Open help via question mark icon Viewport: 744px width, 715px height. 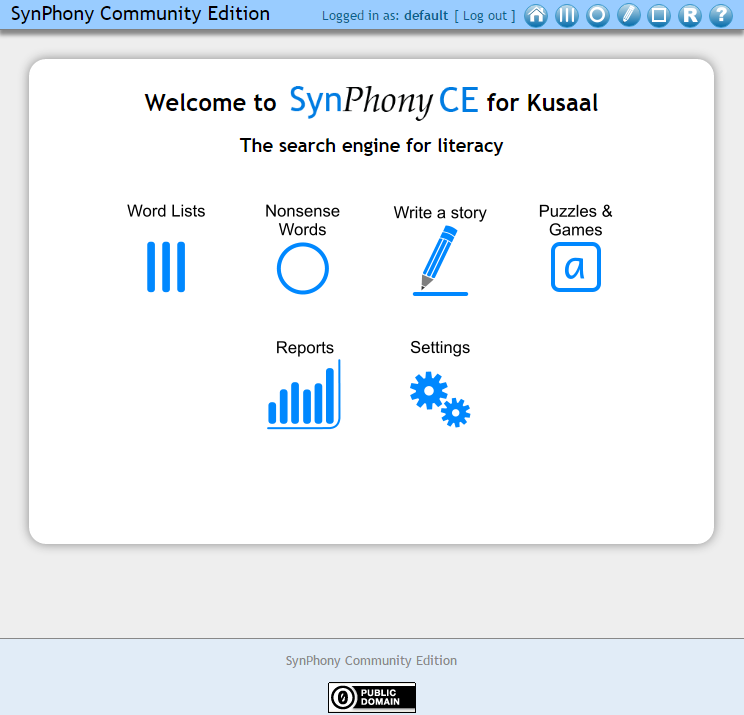tap(721, 16)
